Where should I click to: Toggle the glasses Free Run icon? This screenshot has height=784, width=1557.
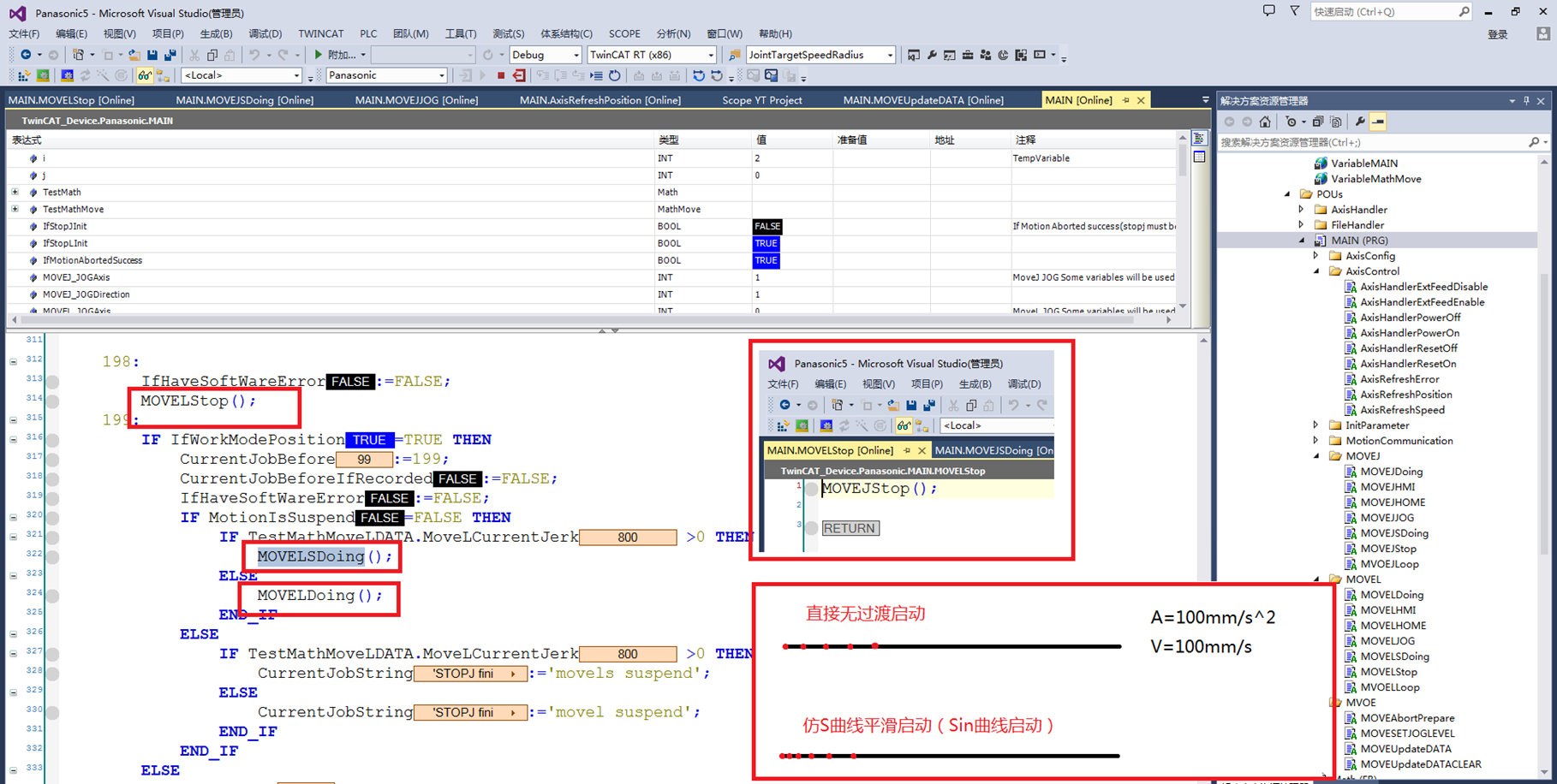point(145,75)
